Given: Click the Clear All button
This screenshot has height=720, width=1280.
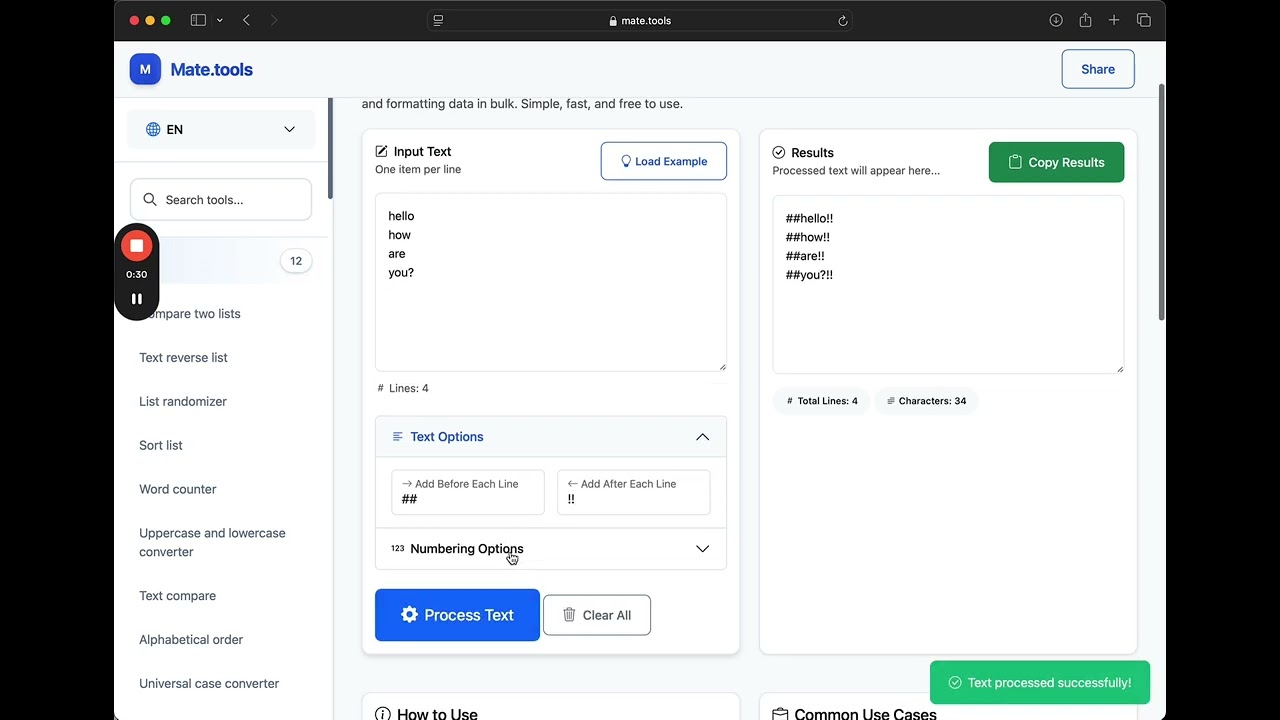Looking at the screenshot, I should (597, 615).
